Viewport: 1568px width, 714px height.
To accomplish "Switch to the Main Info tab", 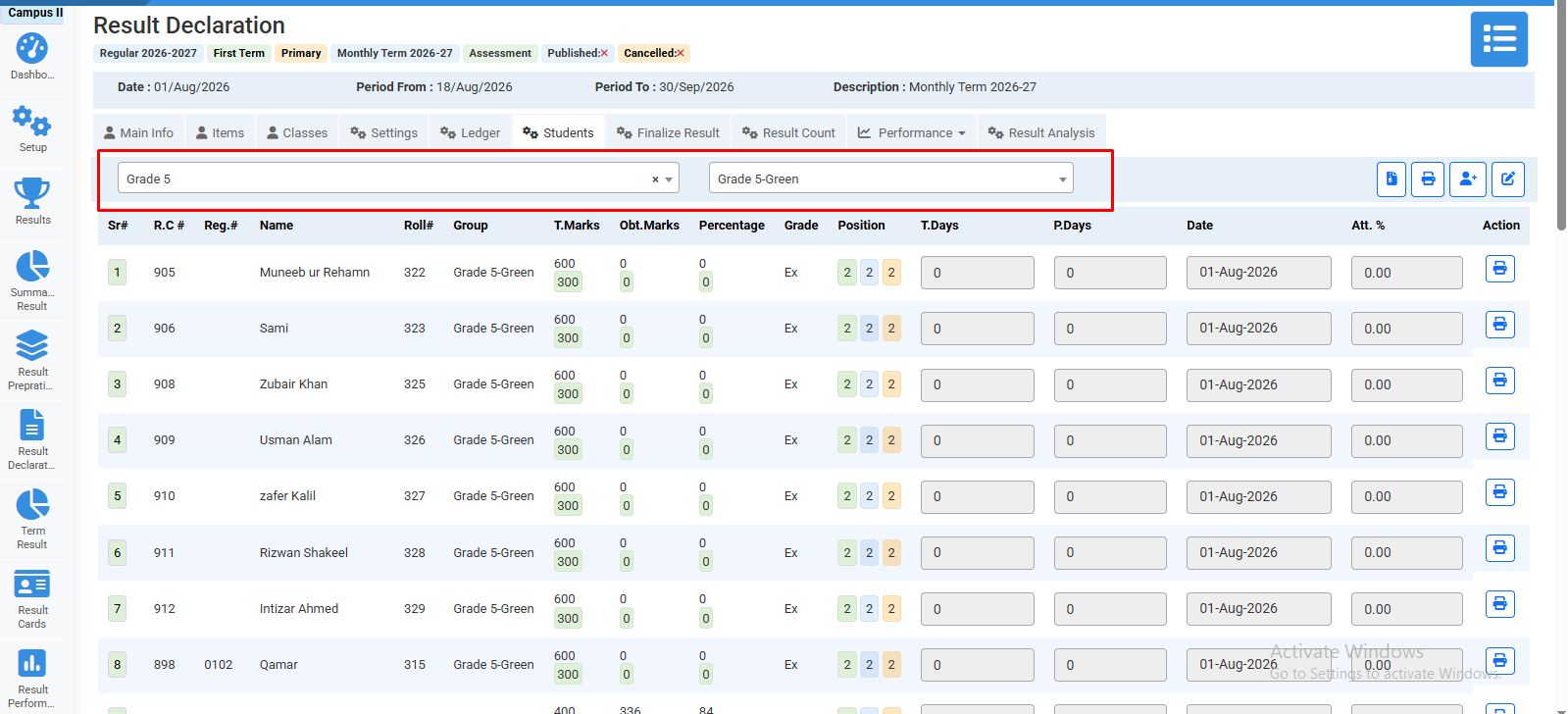I will pyautogui.click(x=138, y=132).
